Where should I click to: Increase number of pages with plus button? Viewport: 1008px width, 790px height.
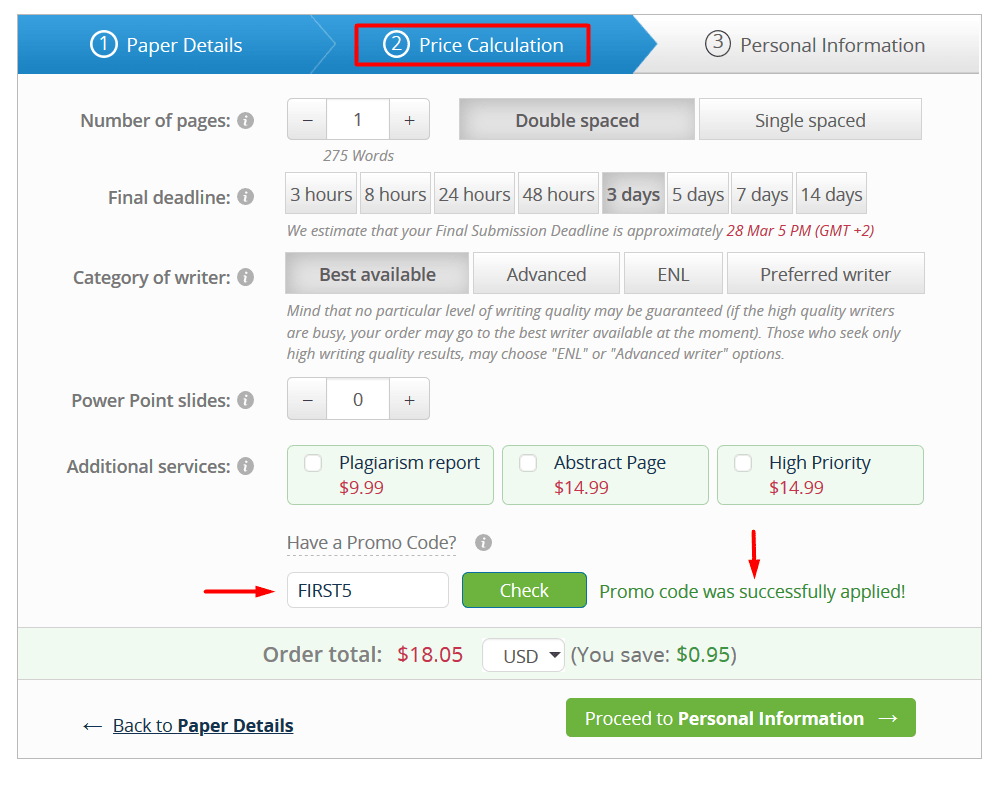[x=409, y=120]
